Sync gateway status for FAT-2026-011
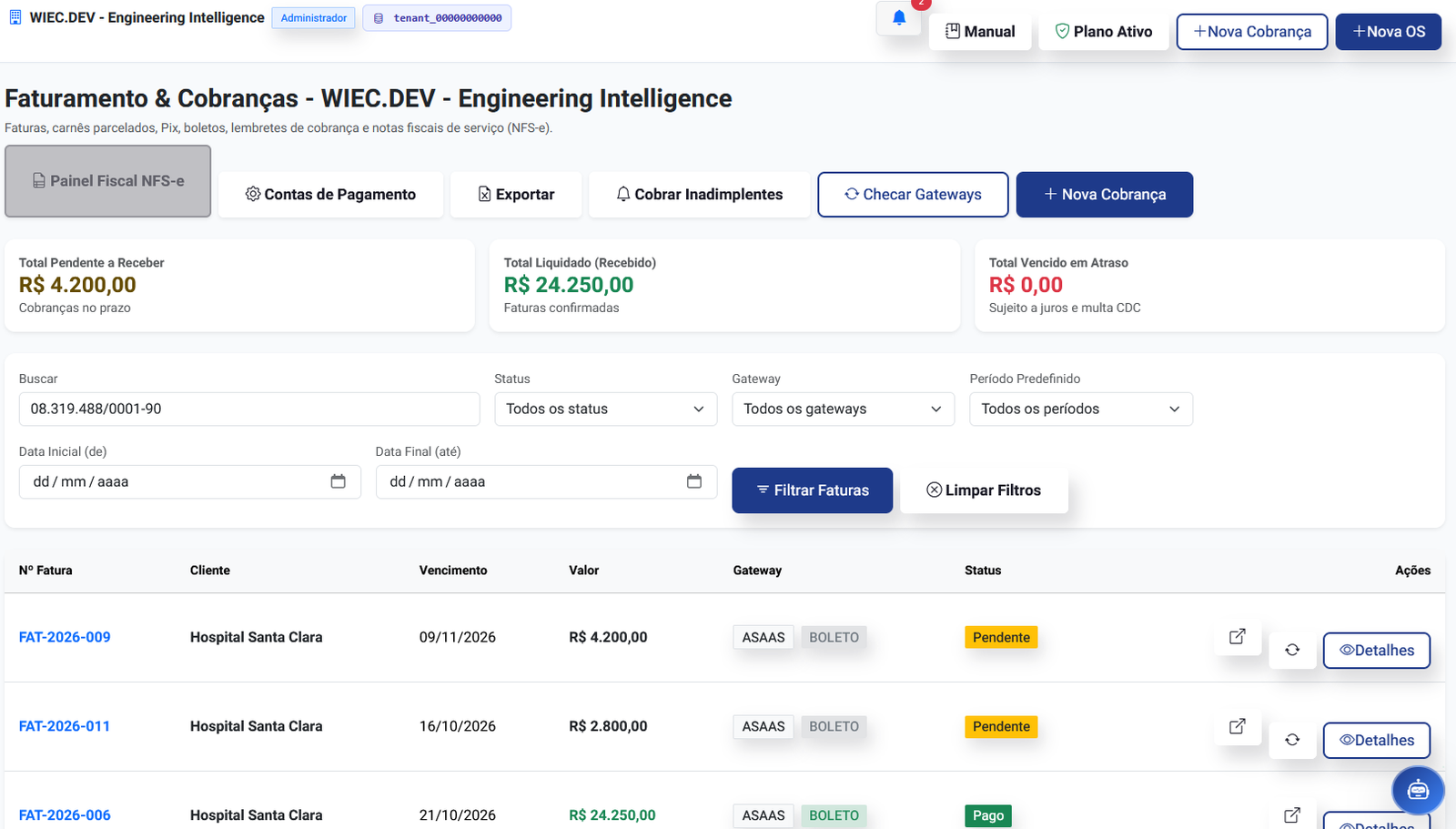This screenshot has height=829, width=1456. pos(1292,740)
